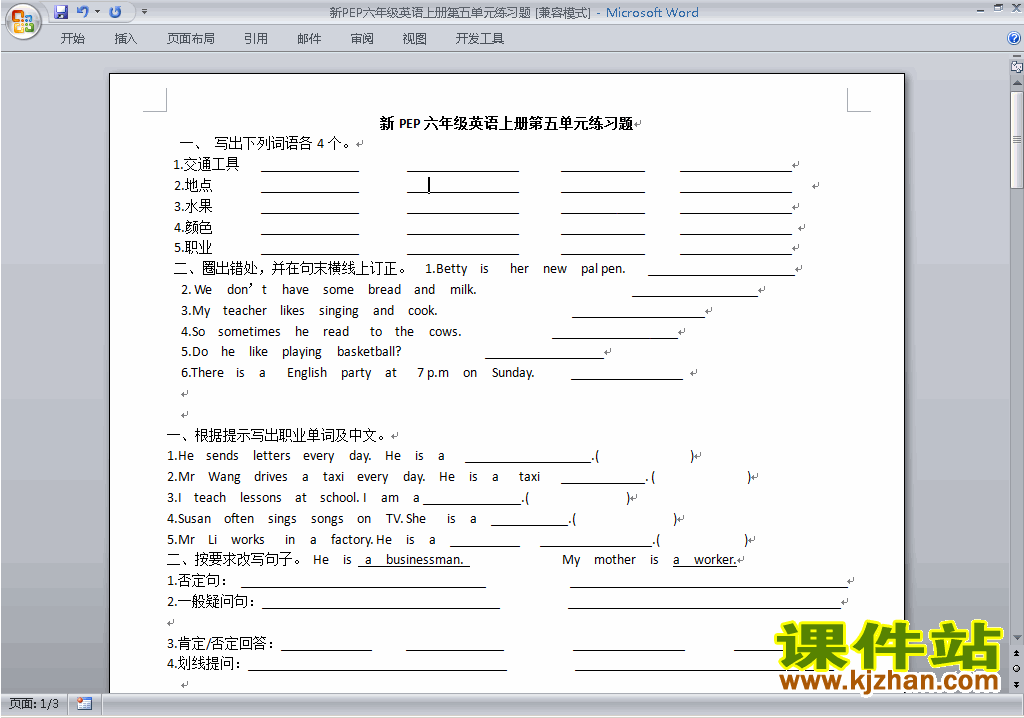
Task: Click the underlined phrase 'a worker.'
Action: [x=705, y=560]
